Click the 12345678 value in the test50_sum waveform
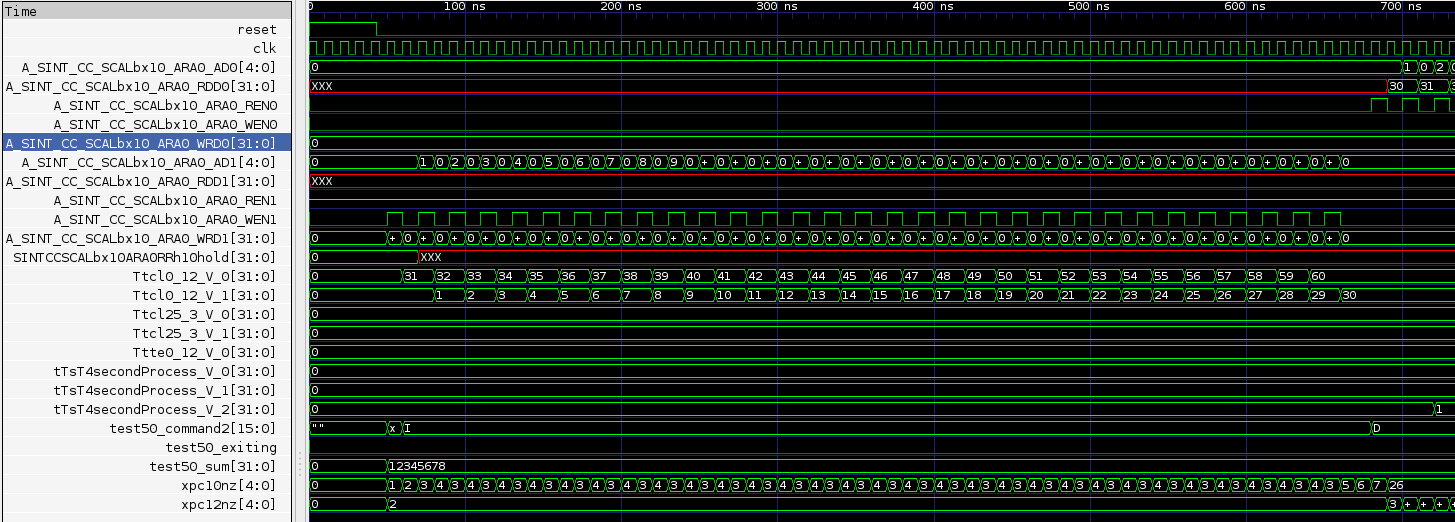1455x522 pixels. [x=417, y=466]
